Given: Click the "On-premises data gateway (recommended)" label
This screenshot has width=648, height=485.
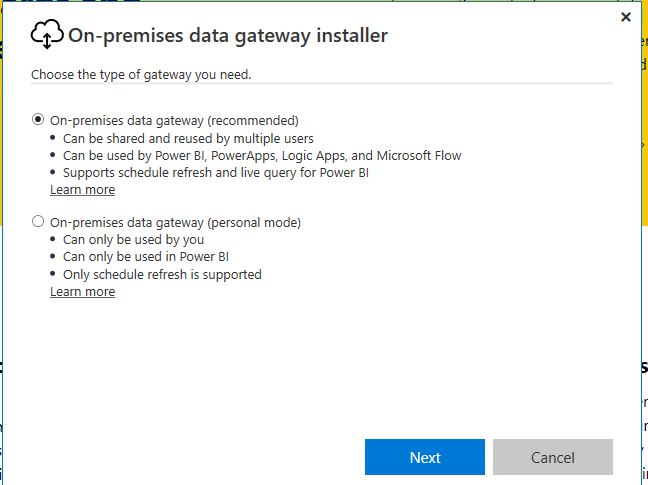Looking at the screenshot, I should (174, 120).
